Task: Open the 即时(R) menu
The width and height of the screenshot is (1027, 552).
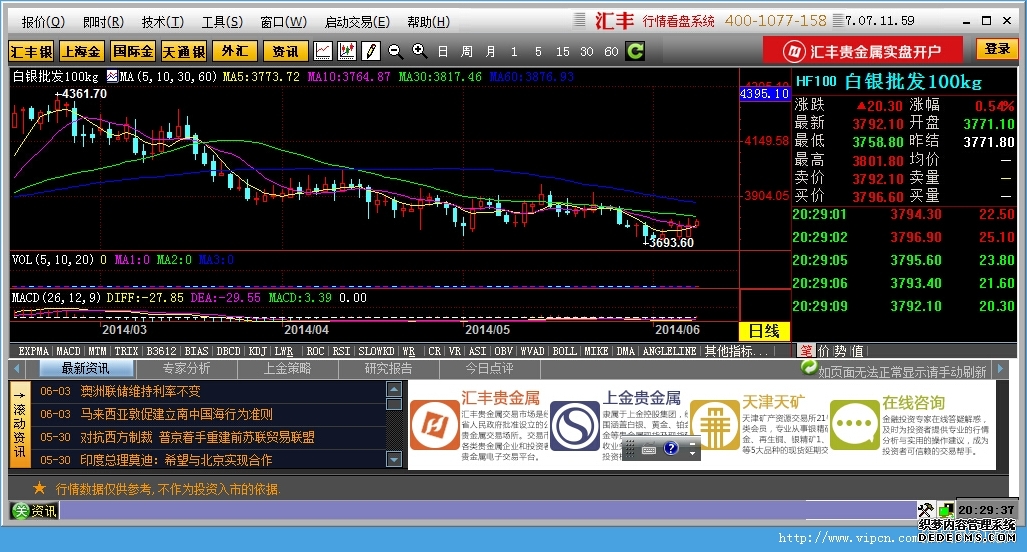Action: point(103,22)
